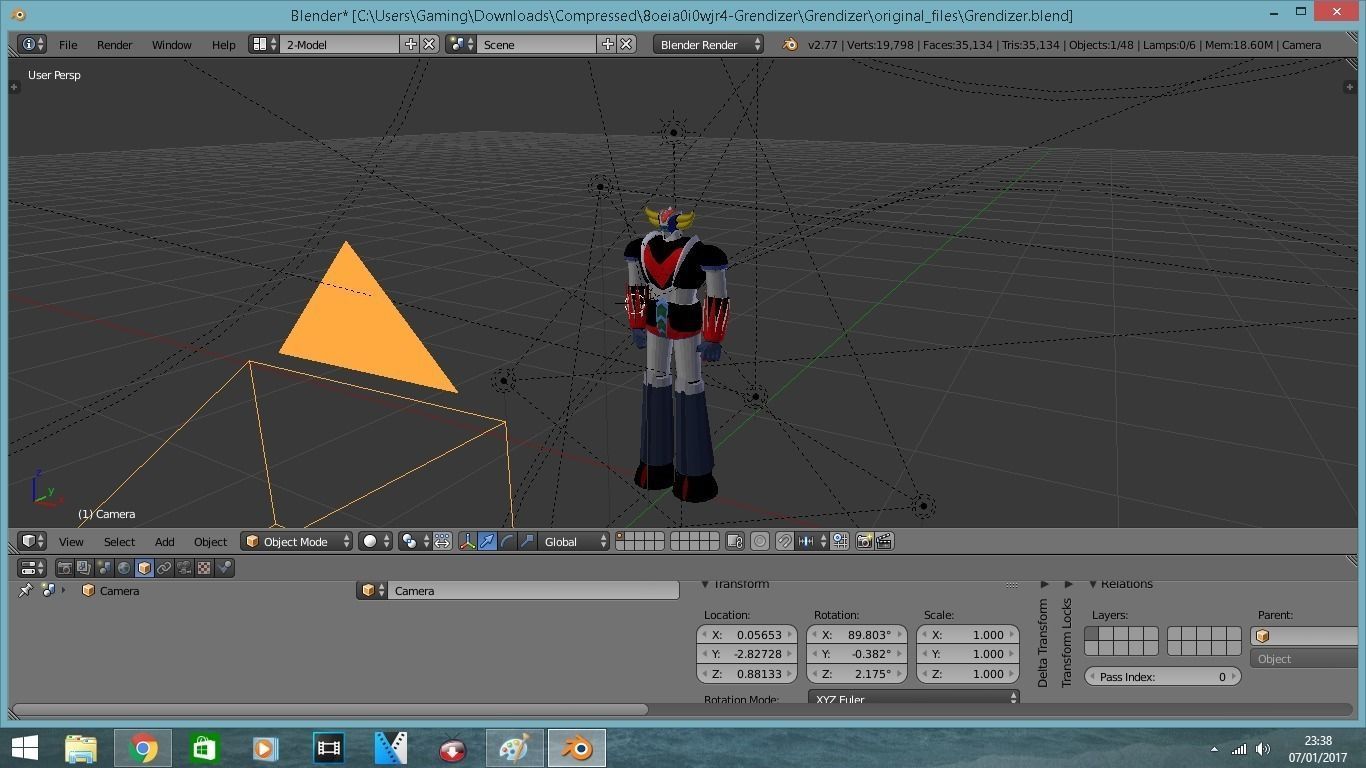Edit the Camera object name field
The image size is (1366, 768).
[x=533, y=591]
